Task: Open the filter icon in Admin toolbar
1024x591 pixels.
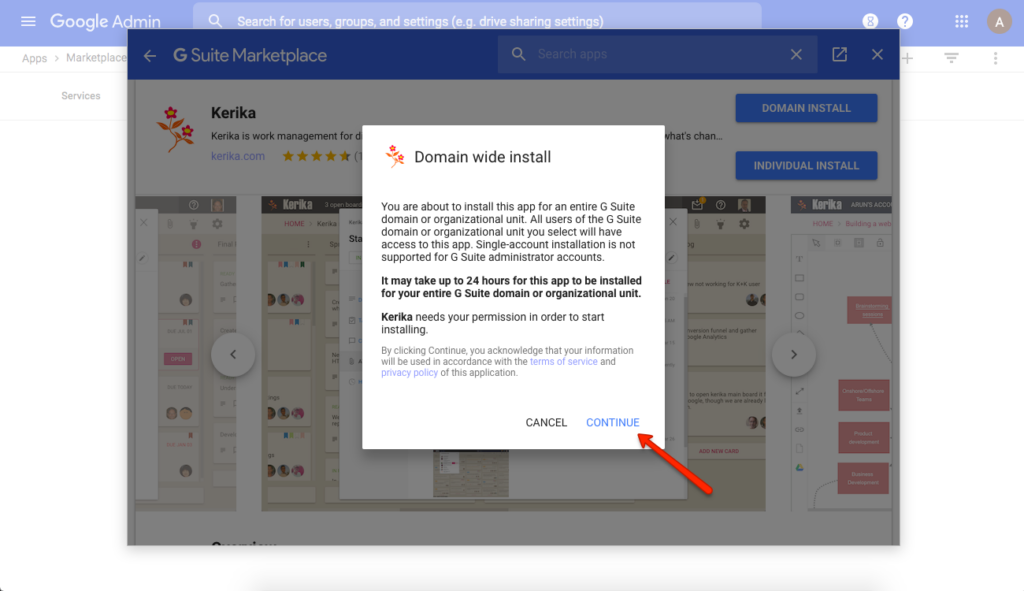Action: (951, 58)
